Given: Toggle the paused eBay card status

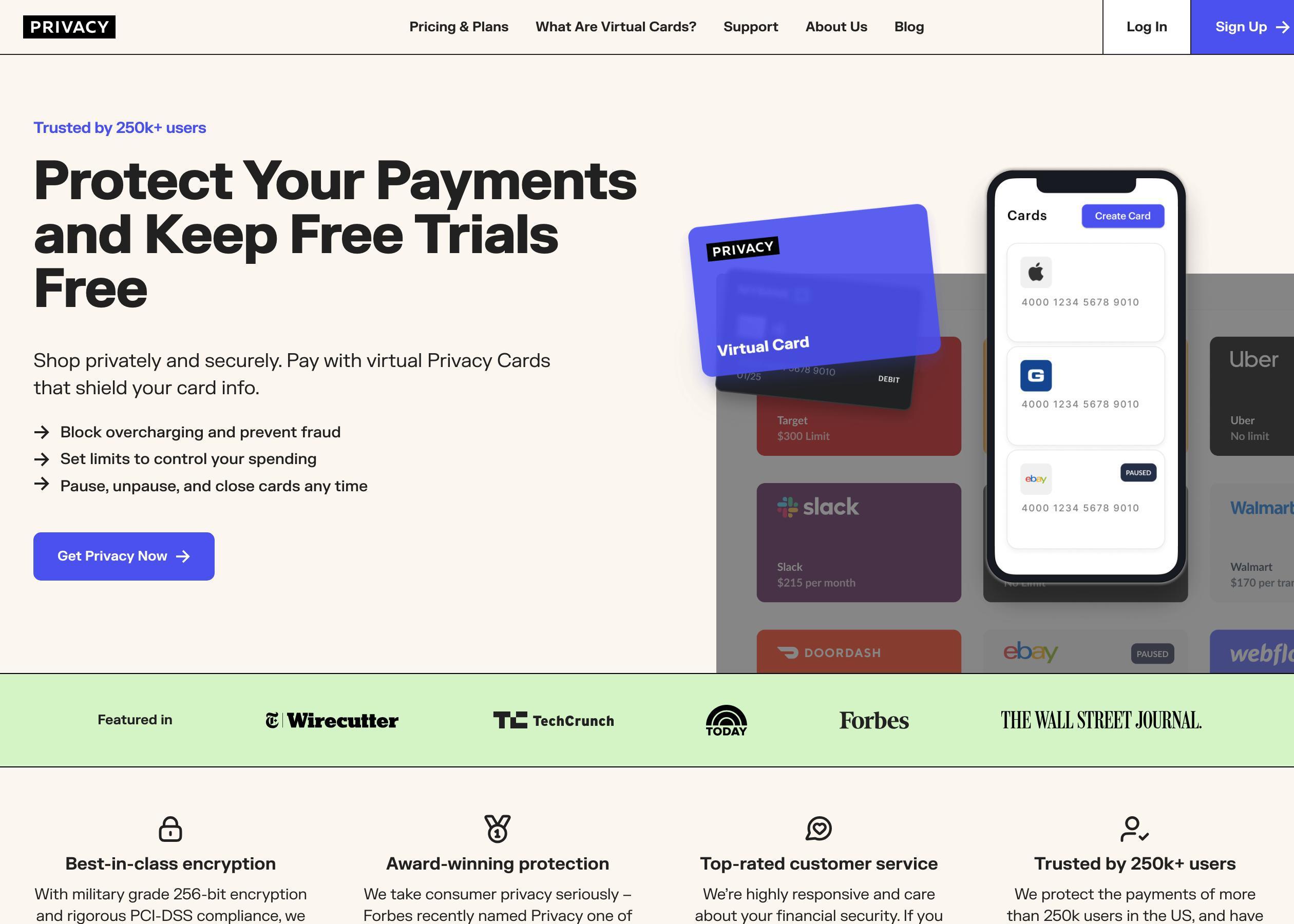Looking at the screenshot, I should point(1139,471).
